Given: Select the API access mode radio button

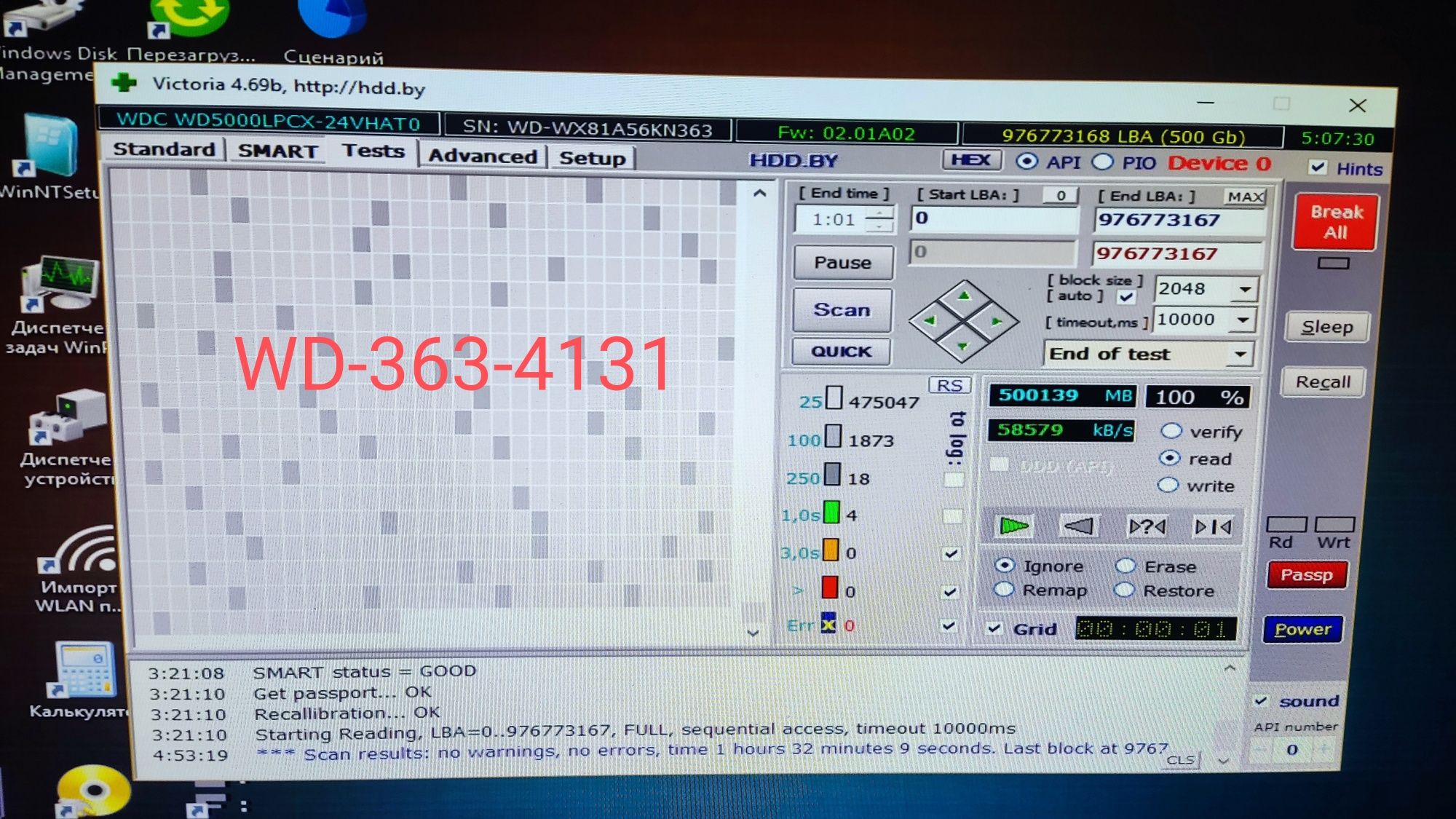Looking at the screenshot, I should click(1026, 161).
